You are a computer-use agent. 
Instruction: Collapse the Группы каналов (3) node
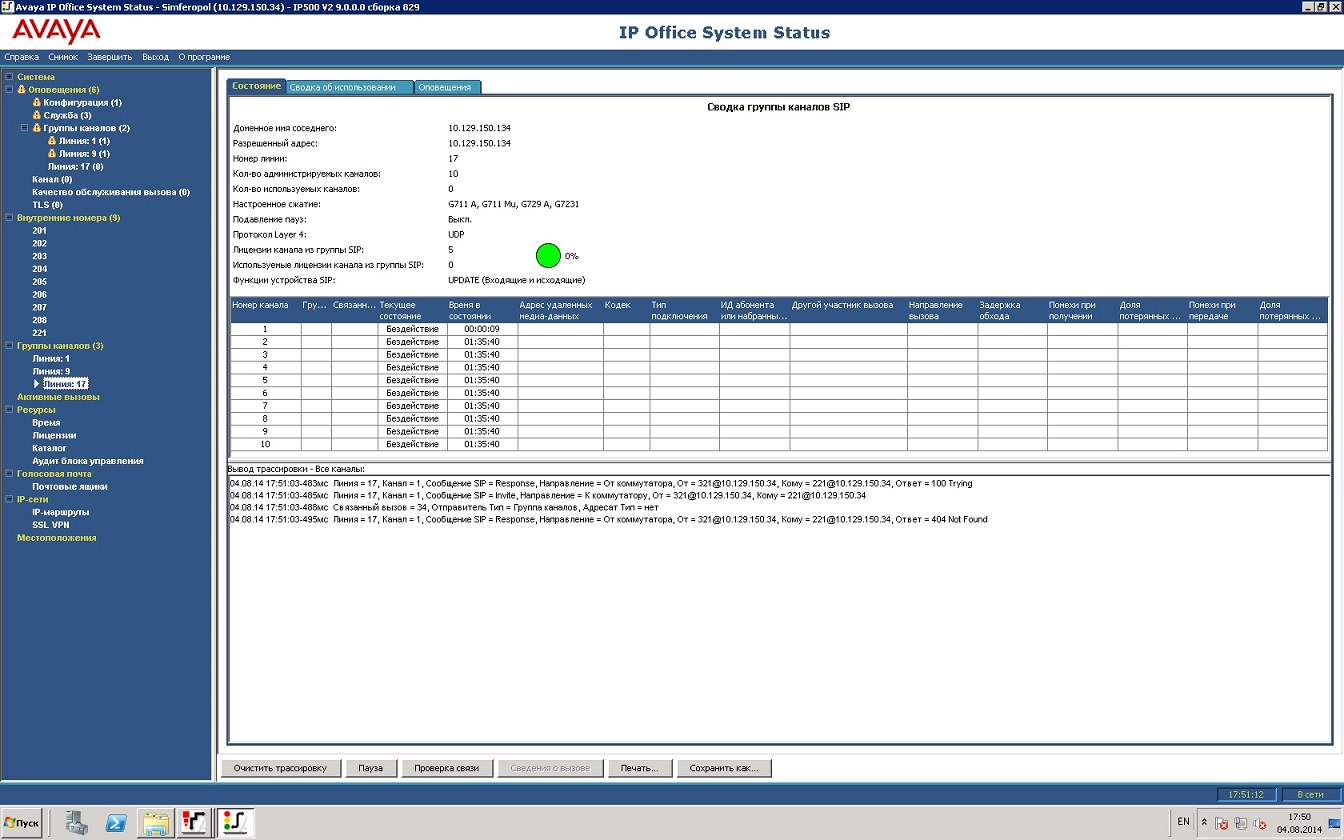pyautogui.click(x=9, y=346)
